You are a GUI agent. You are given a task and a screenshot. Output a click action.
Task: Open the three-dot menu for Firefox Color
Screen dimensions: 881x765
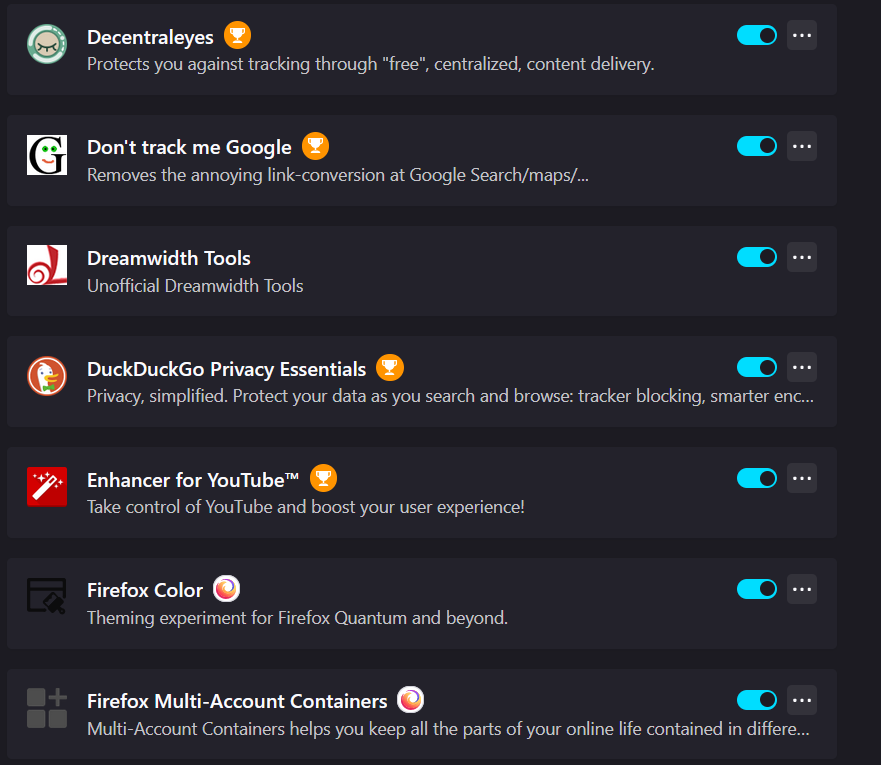point(802,589)
